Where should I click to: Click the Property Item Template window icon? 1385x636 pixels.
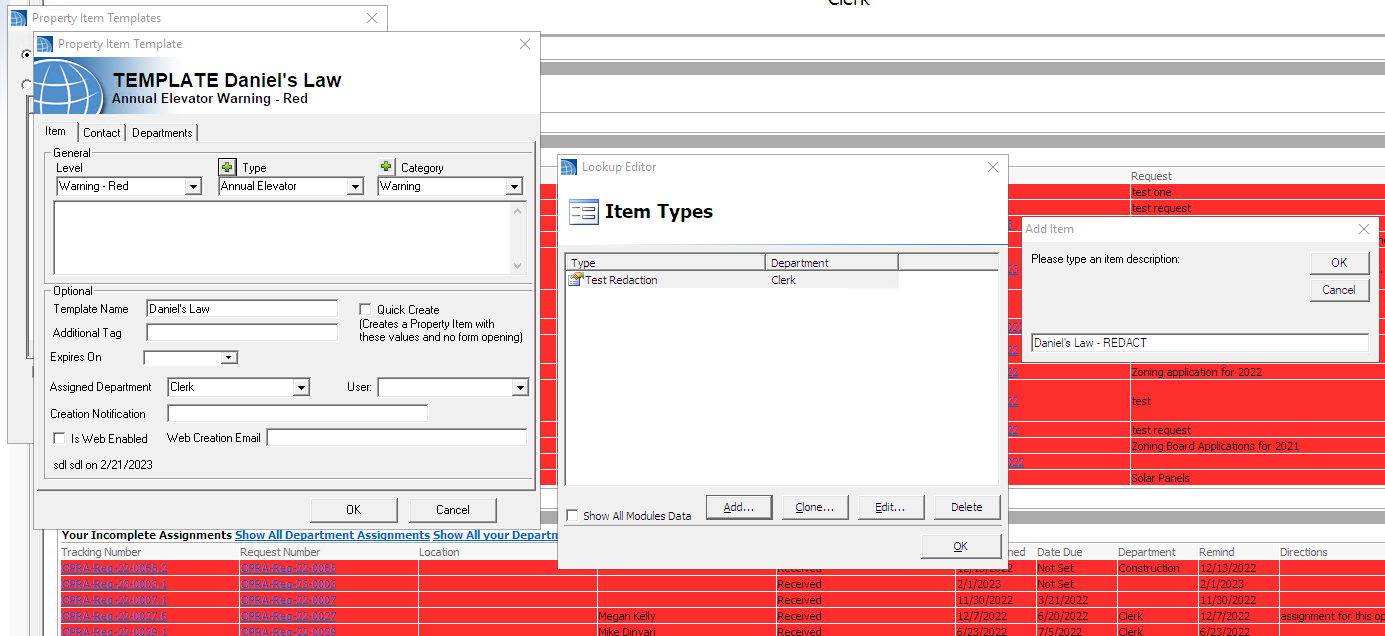[45, 44]
